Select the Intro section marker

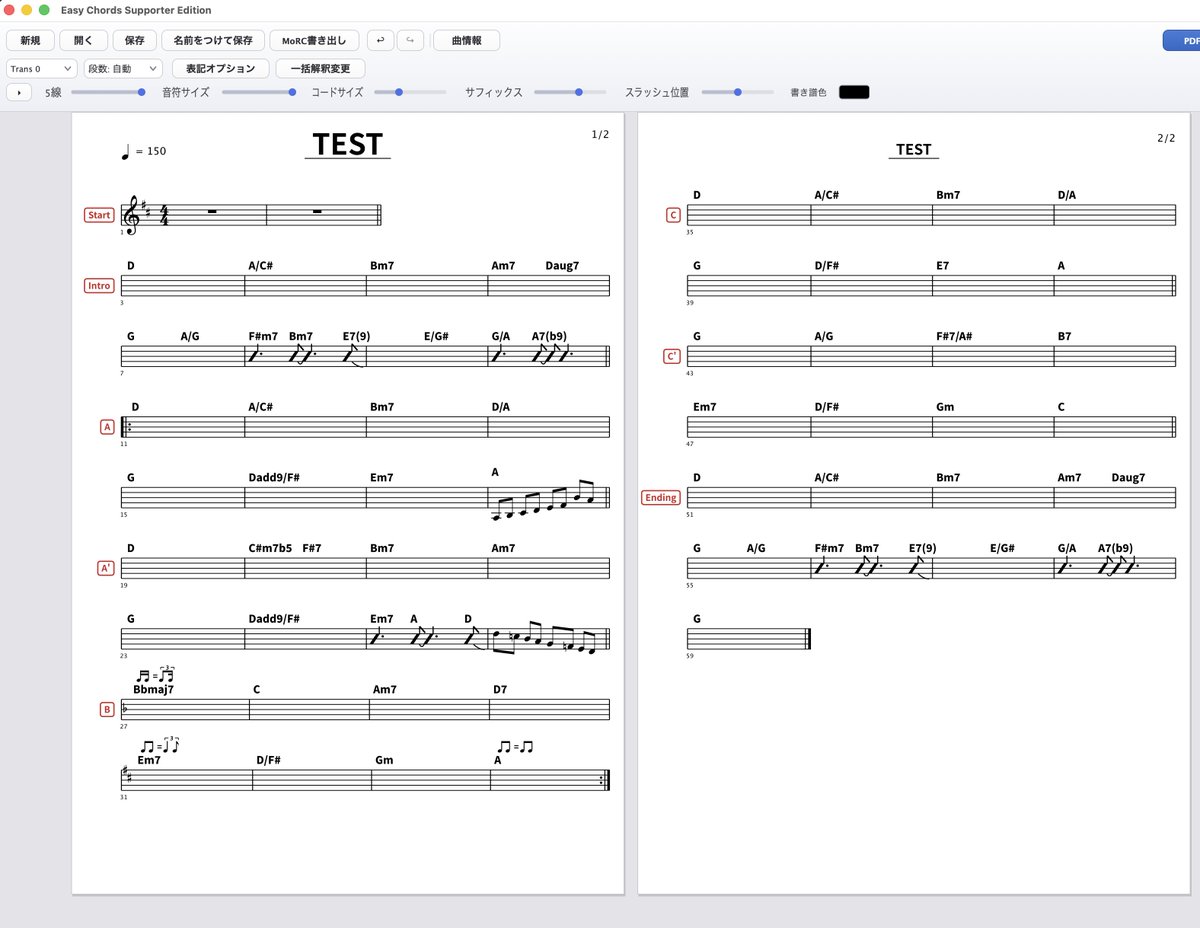point(99,286)
